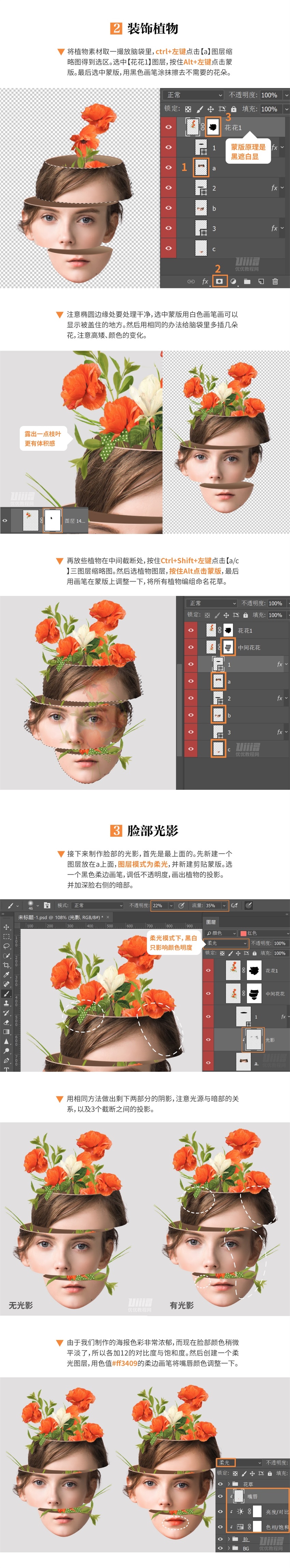Image resolution: width=290 pixels, height=1568 pixels.
Task: Open the 颜色 layer filter dropdown
Action: coord(222,933)
